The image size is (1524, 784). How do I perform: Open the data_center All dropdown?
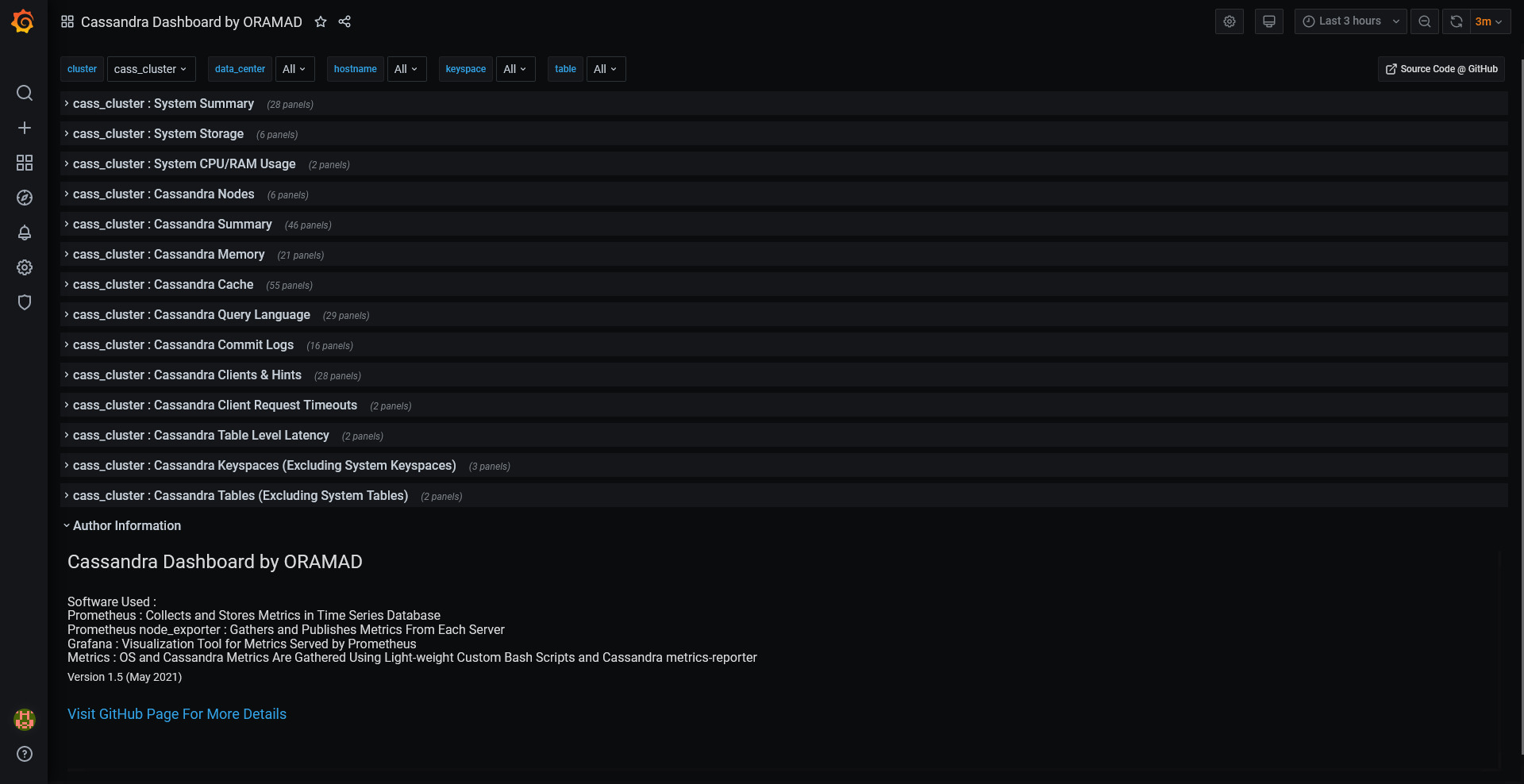294,69
